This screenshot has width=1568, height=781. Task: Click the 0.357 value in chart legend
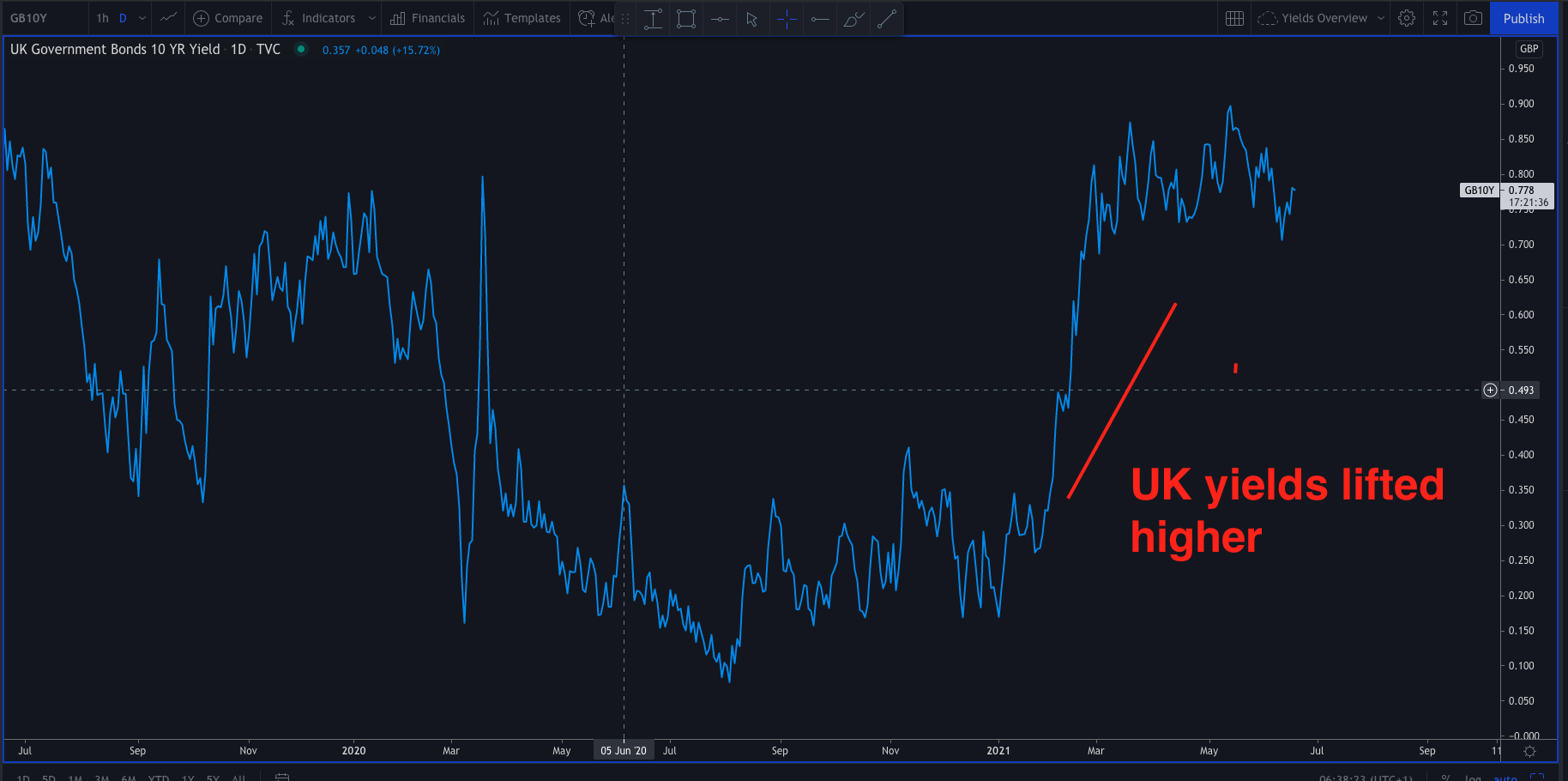(x=336, y=50)
